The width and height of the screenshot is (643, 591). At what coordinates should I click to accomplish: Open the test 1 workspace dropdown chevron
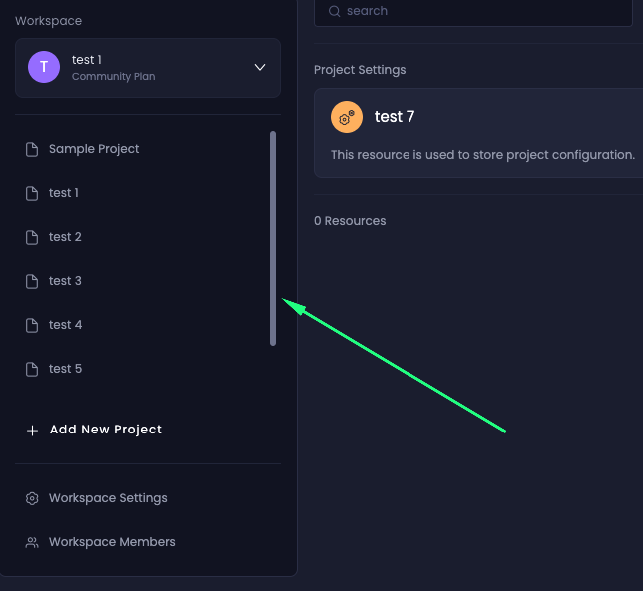(x=260, y=67)
